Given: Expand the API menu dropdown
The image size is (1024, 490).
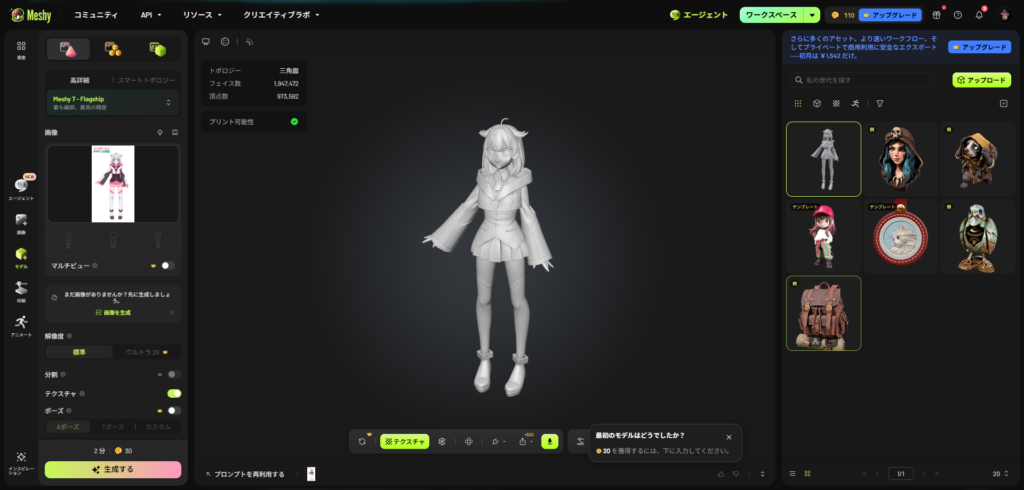Looking at the screenshot, I should click(151, 14).
